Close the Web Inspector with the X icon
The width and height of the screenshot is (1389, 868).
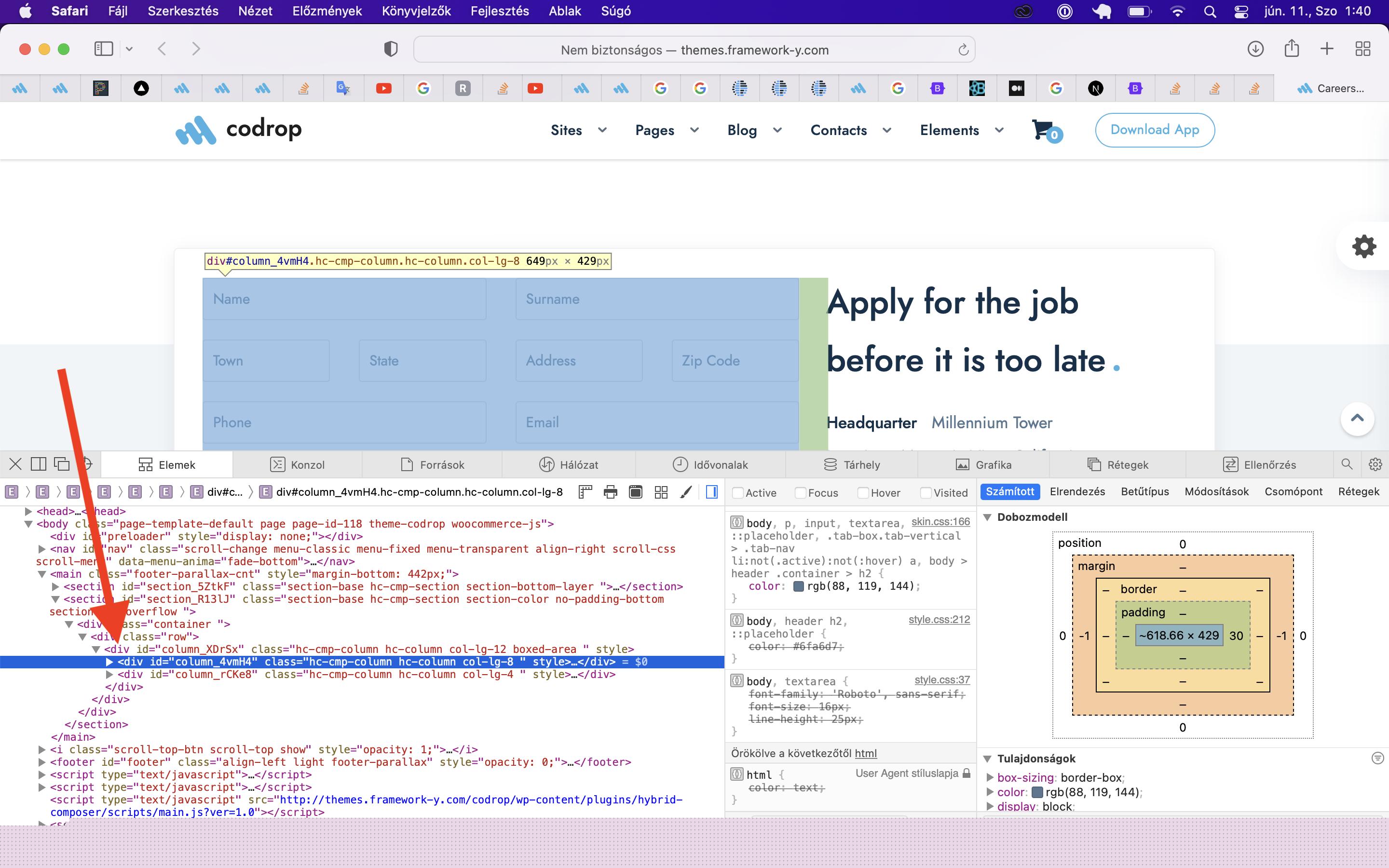[15, 464]
